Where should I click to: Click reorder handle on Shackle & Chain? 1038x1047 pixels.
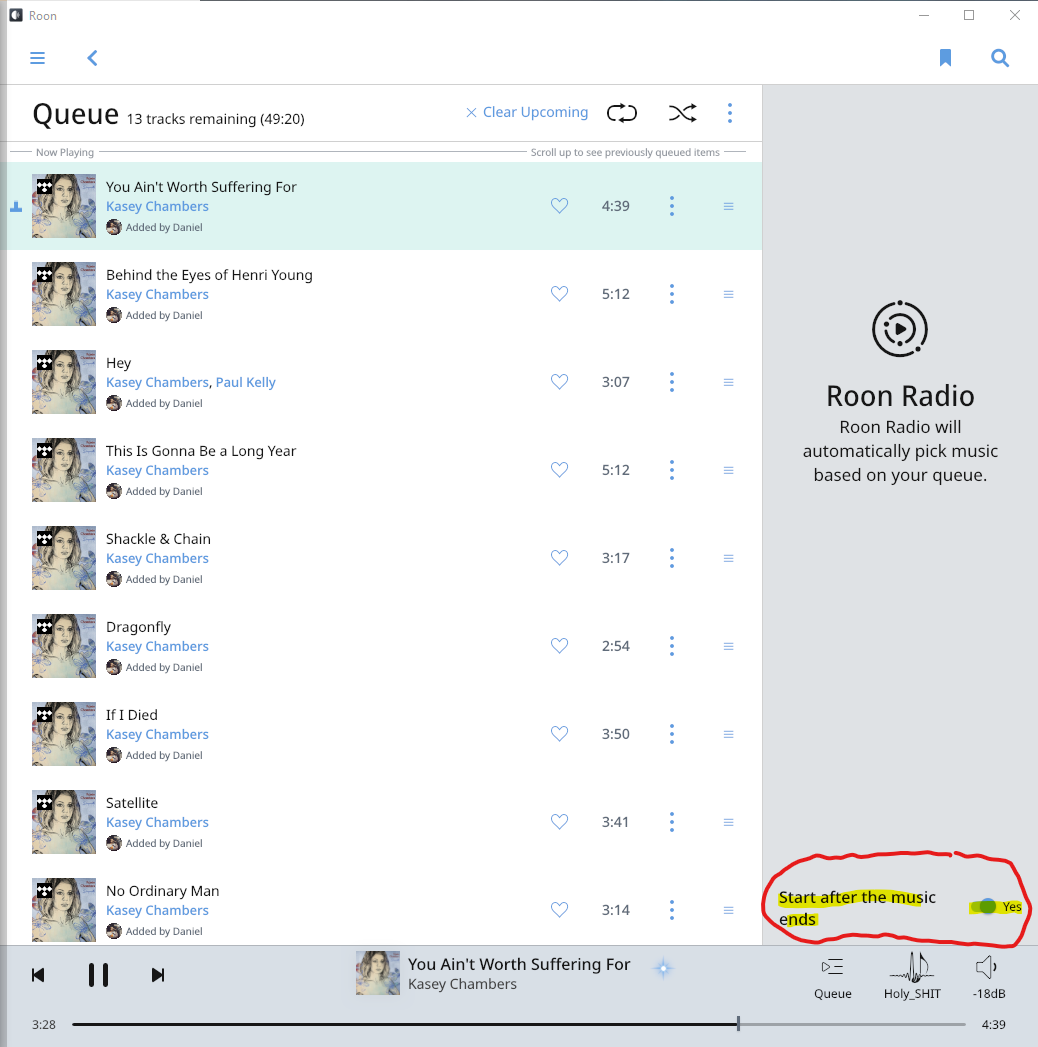point(729,558)
